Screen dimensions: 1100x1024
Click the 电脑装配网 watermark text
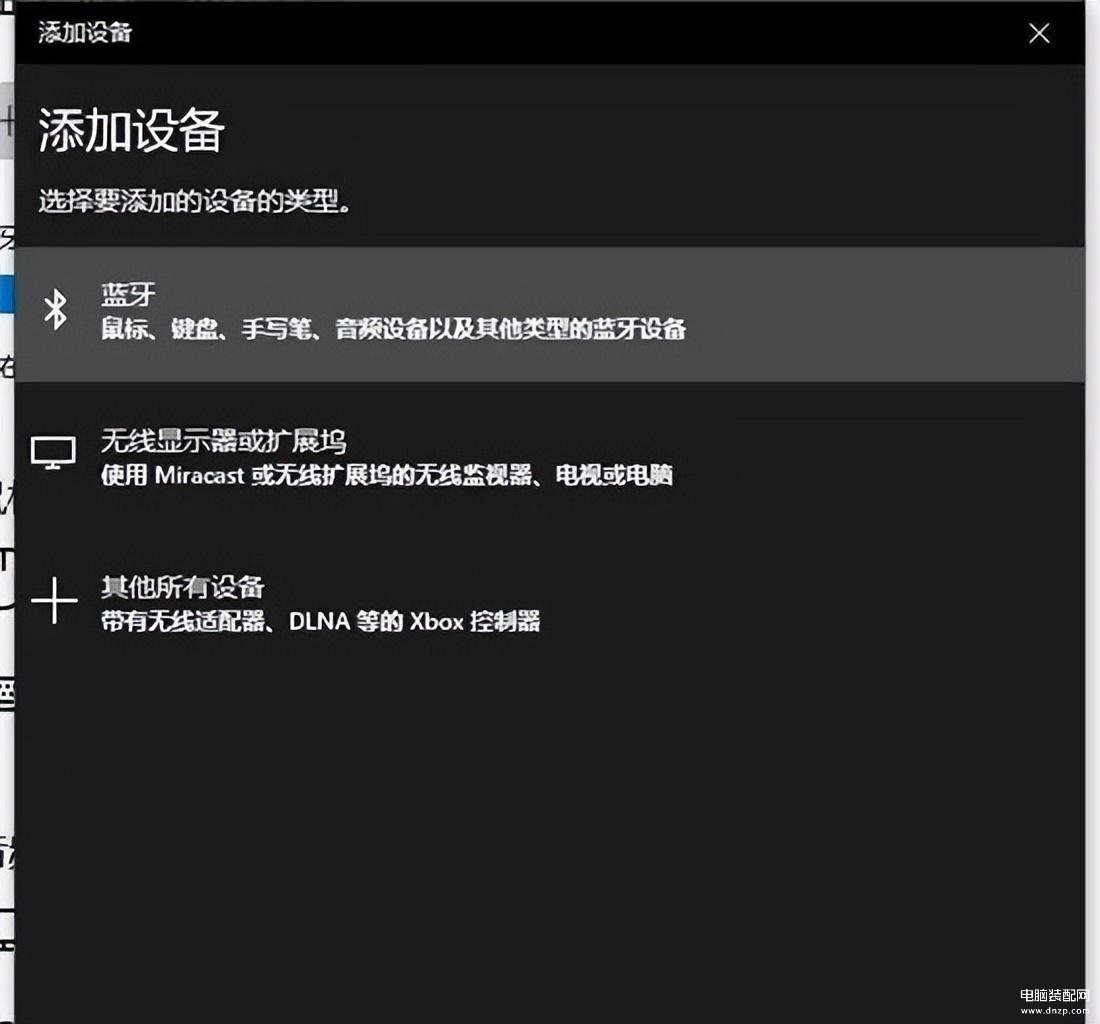(1052, 995)
